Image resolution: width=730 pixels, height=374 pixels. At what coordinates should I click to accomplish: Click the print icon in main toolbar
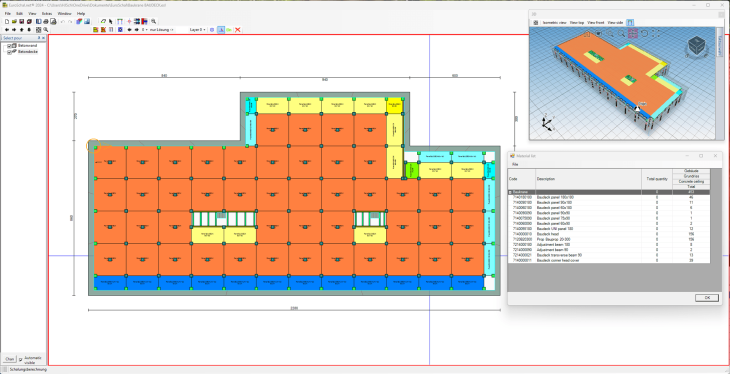pyautogui.click(x=46, y=21)
